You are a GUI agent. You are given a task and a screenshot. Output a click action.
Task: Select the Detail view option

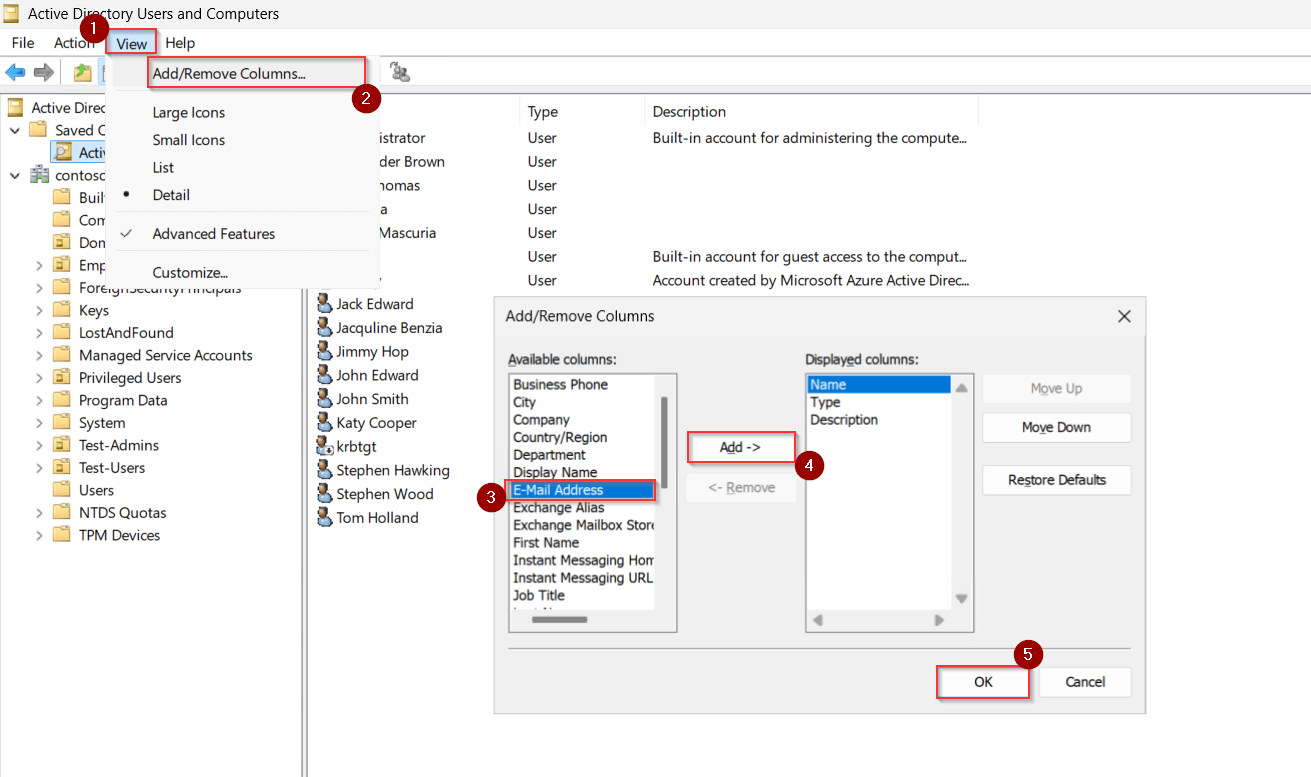point(170,195)
